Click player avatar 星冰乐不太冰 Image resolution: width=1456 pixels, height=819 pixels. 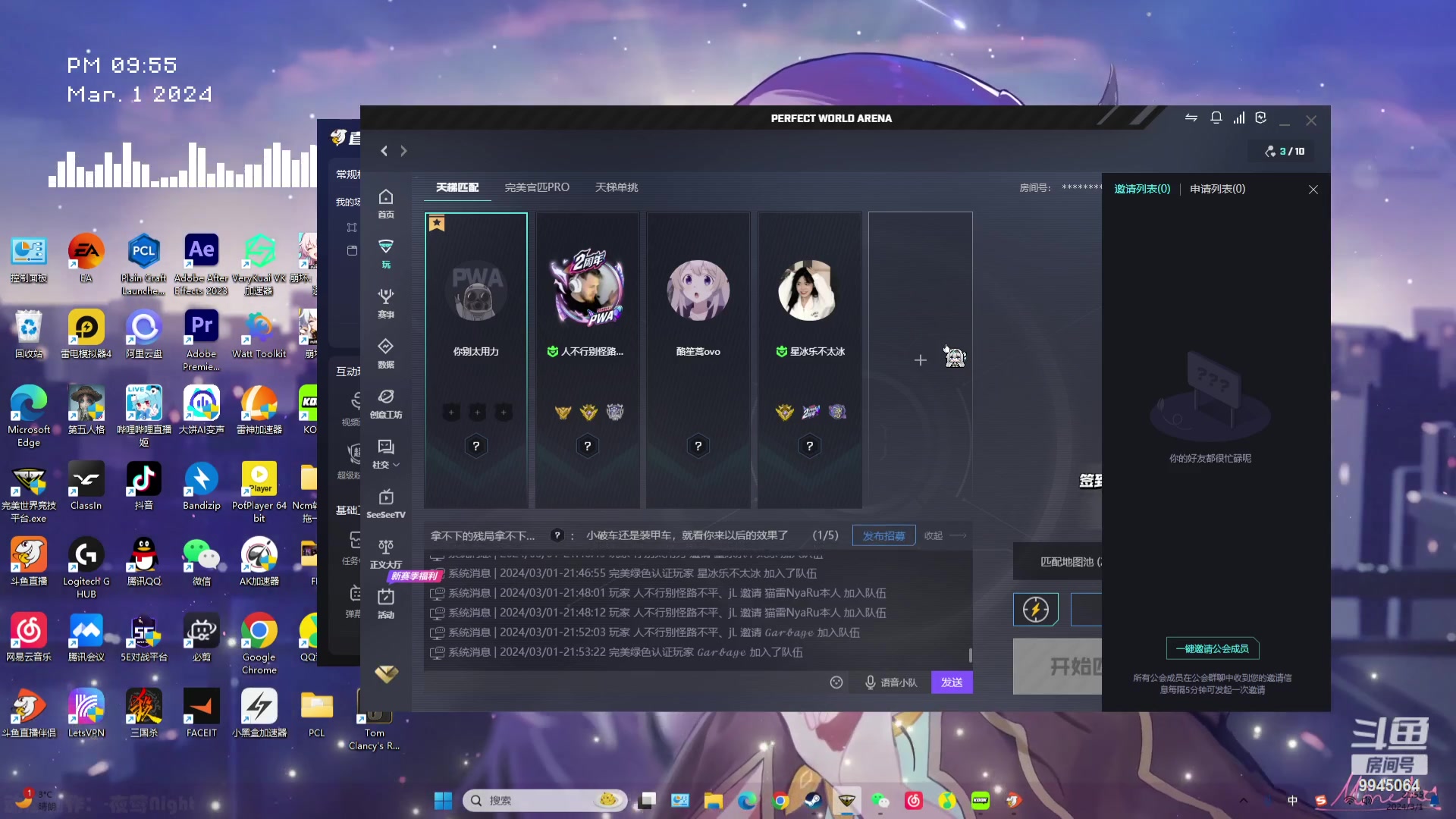pyautogui.click(x=809, y=290)
